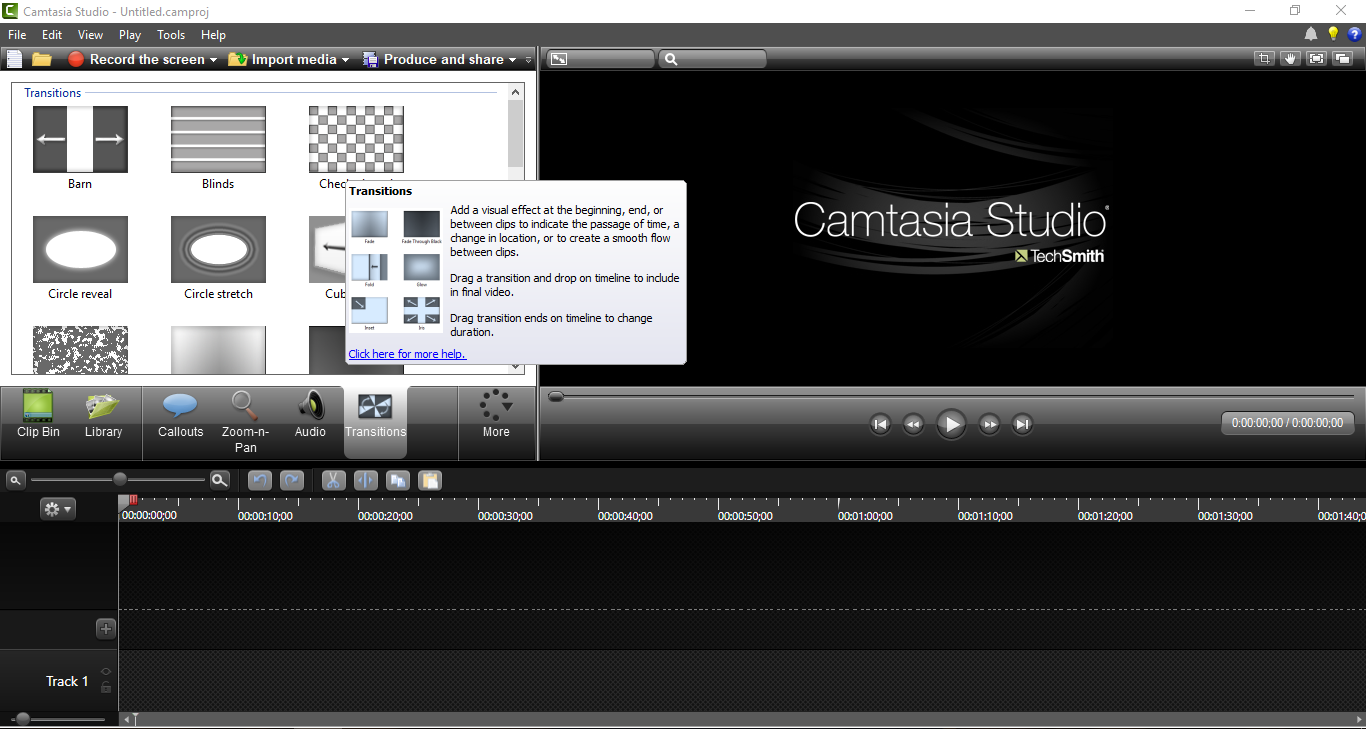Open the Play menu
Image resolution: width=1367 pixels, height=729 pixels.
[130, 35]
